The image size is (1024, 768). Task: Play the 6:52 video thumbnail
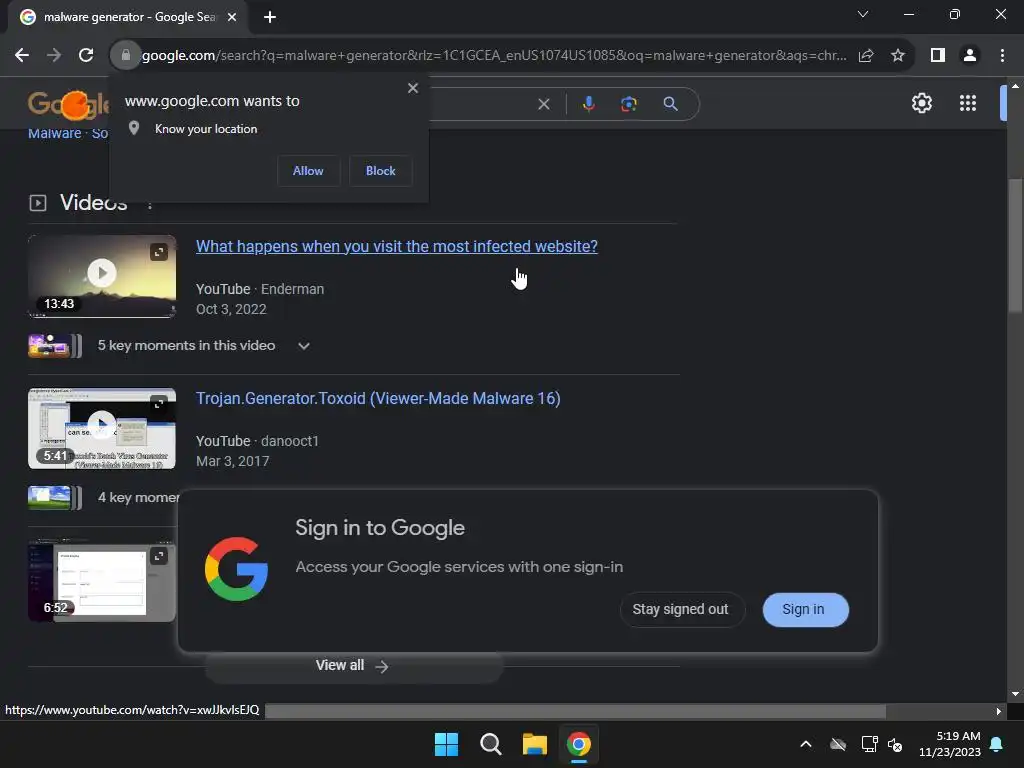tap(102, 581)
